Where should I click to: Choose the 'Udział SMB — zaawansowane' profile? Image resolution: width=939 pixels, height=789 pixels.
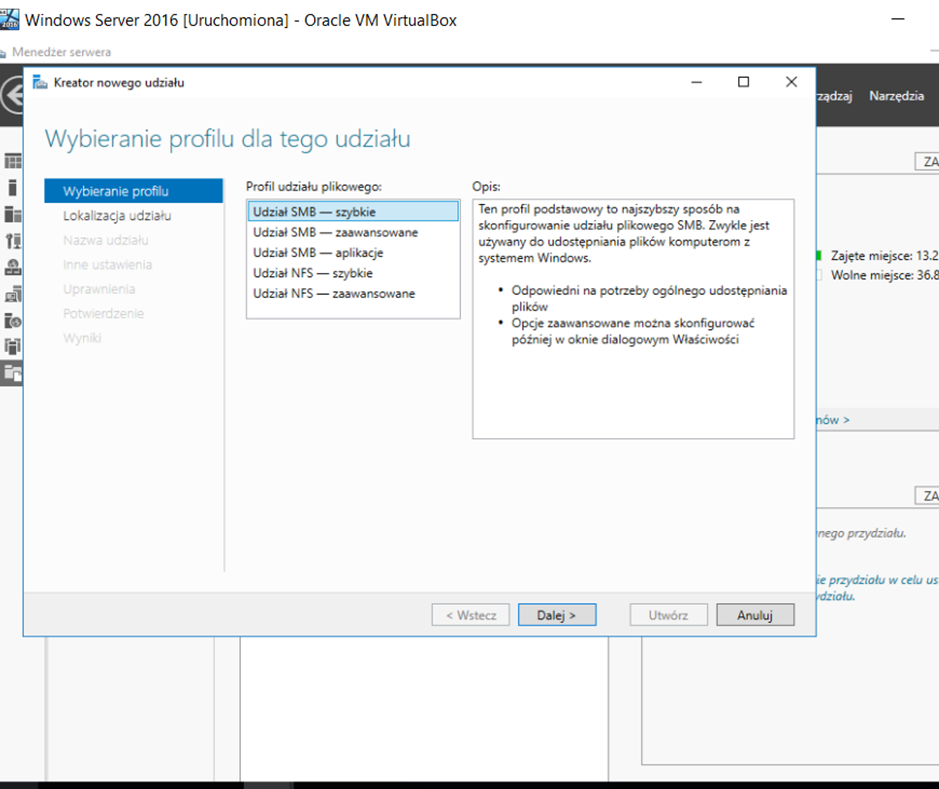pos(321,232)
